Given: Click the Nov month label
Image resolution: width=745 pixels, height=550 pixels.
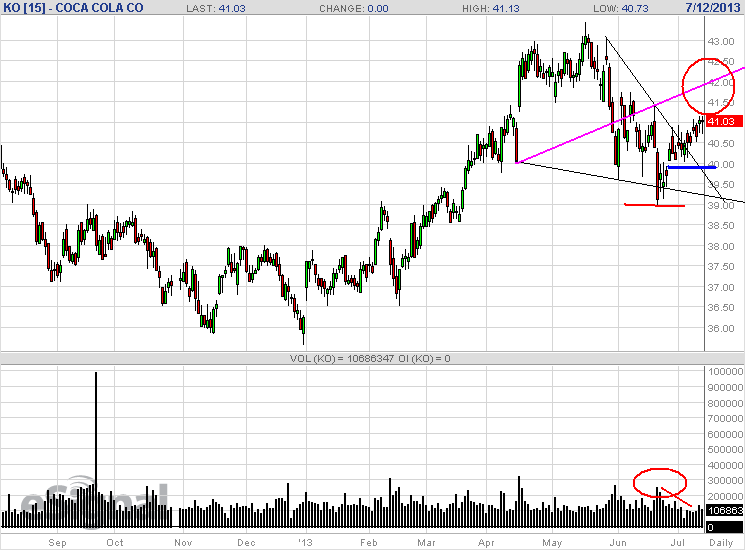Looking at the screenshot, I should coord(183,542).
